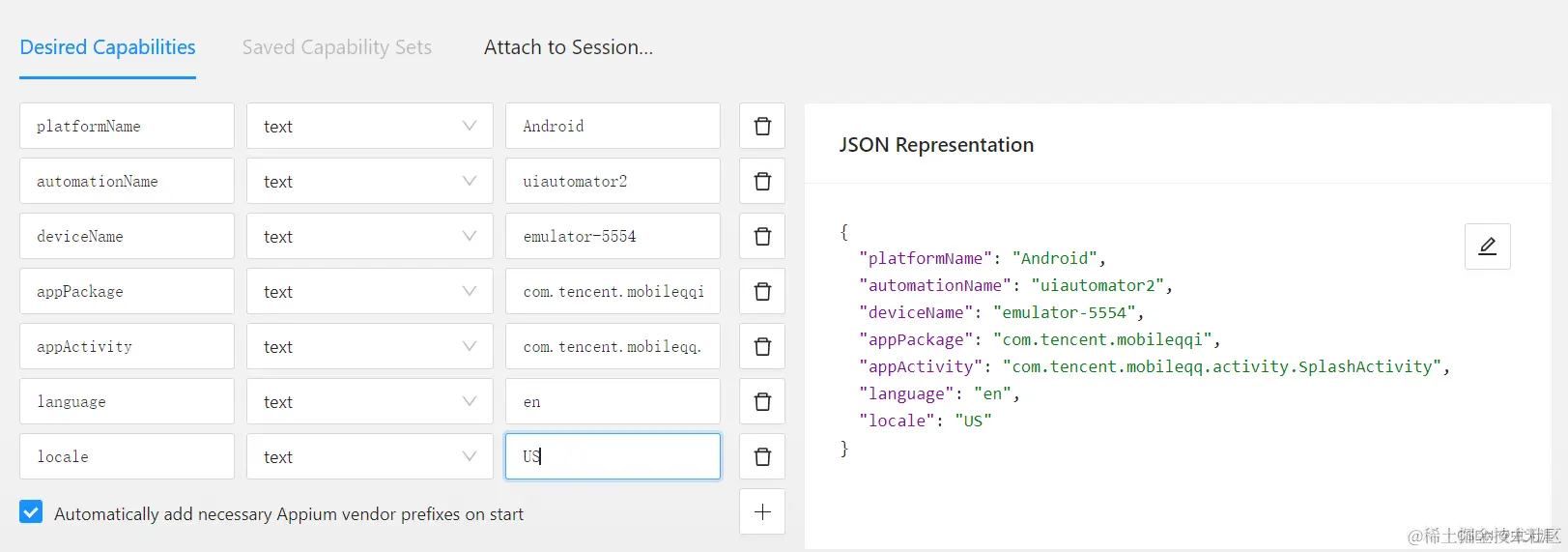Delete the appActivity capability row
This screenshot has height=552, width=1568.
click(762, 346)
